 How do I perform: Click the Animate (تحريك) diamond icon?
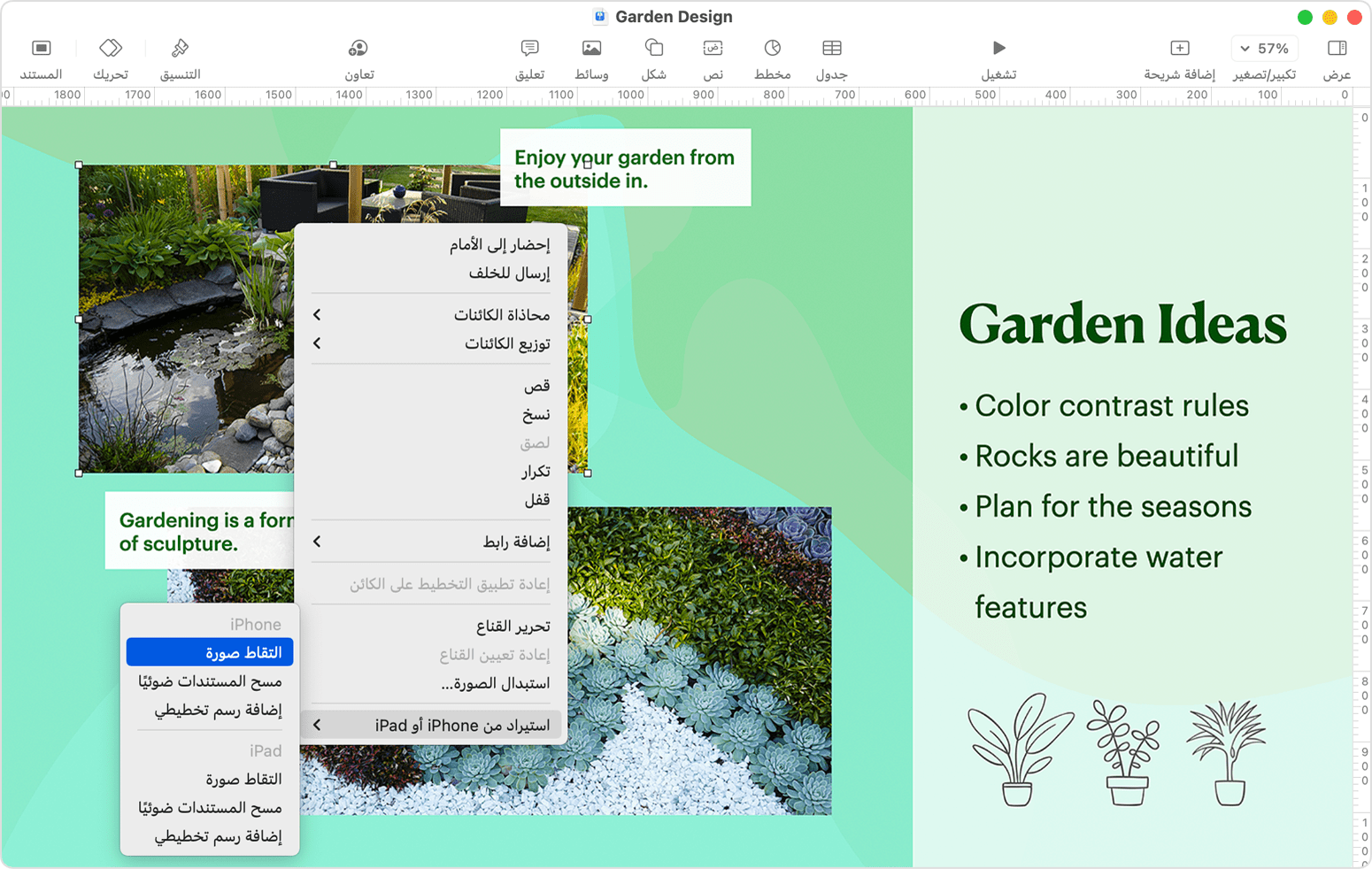click(x=111, y=49)
